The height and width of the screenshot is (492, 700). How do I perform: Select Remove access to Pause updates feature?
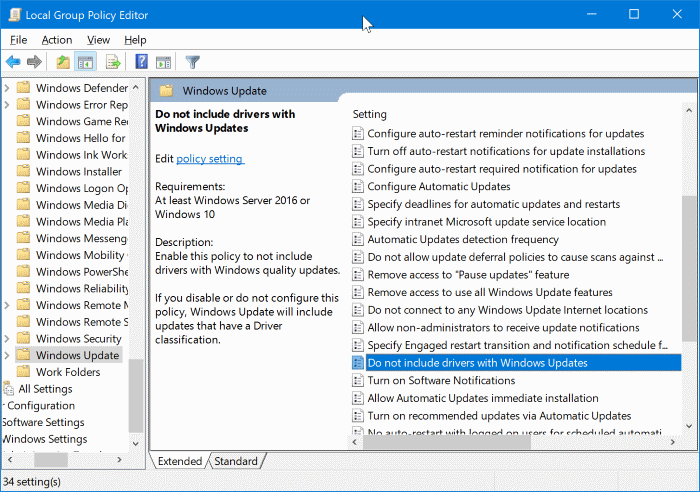468,275
